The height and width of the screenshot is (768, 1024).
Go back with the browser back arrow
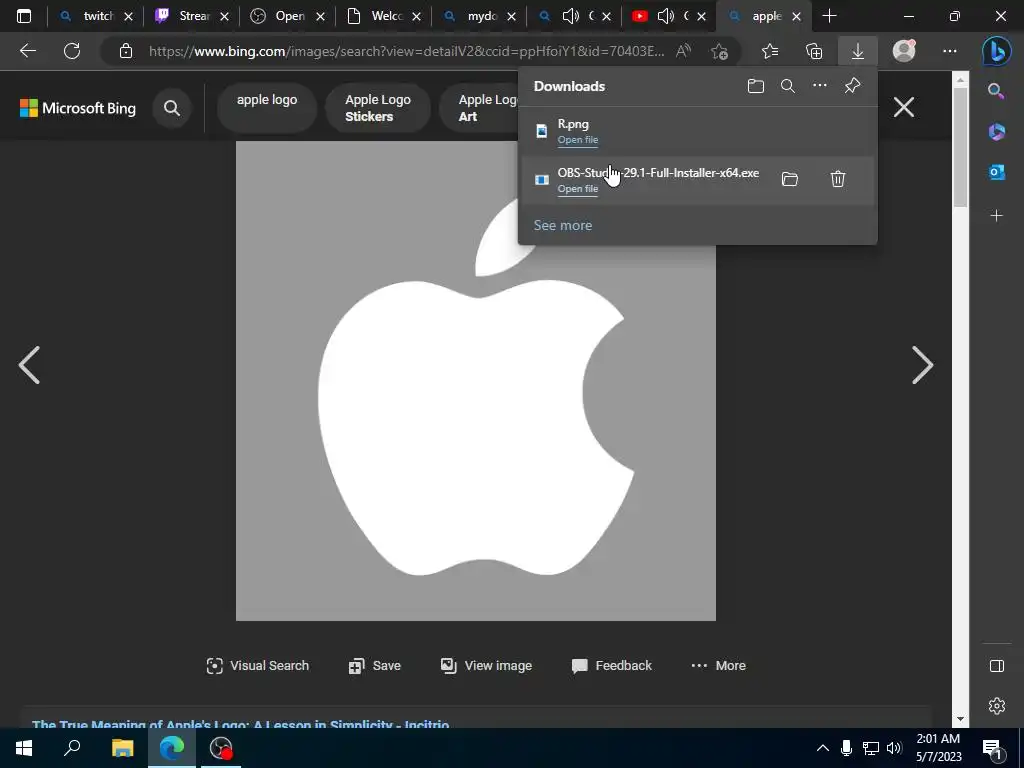click(27, 51)
